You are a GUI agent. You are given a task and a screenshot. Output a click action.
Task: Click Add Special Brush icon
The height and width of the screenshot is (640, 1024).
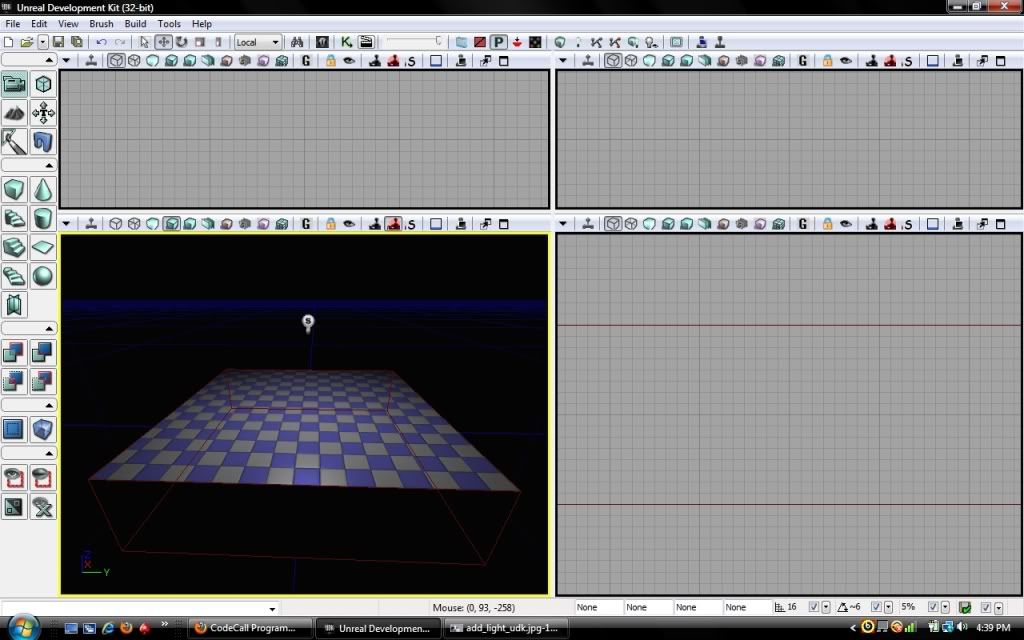(x=14, y=429)
